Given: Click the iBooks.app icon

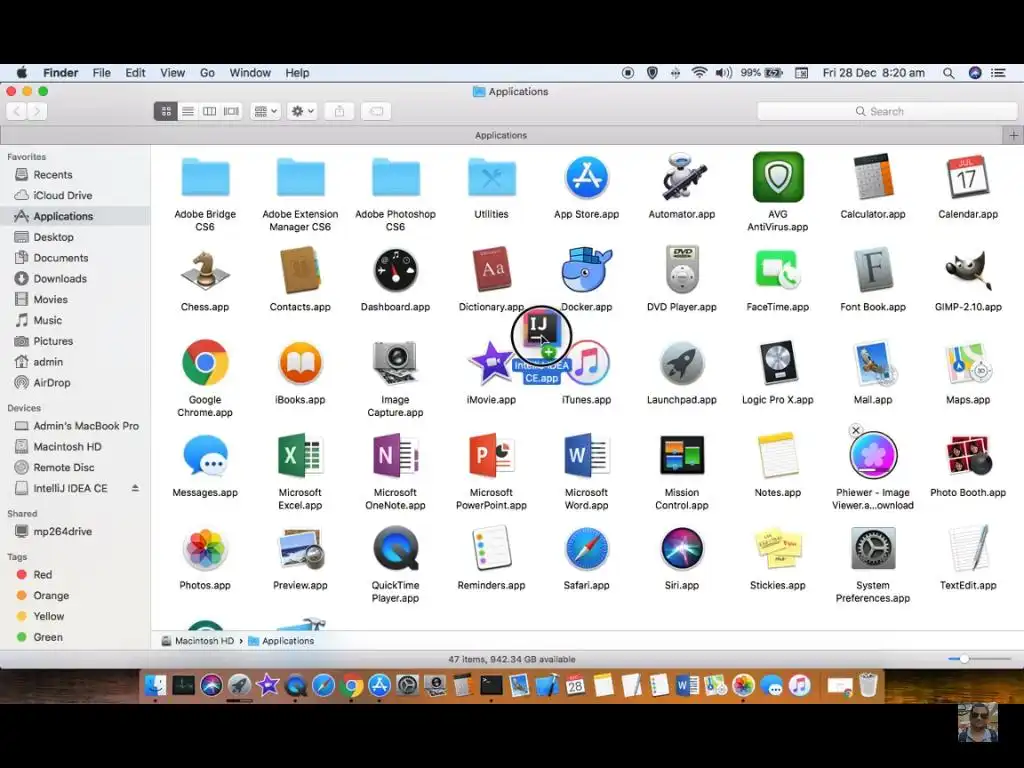Looking at the screenshot, I should (300, 362).
